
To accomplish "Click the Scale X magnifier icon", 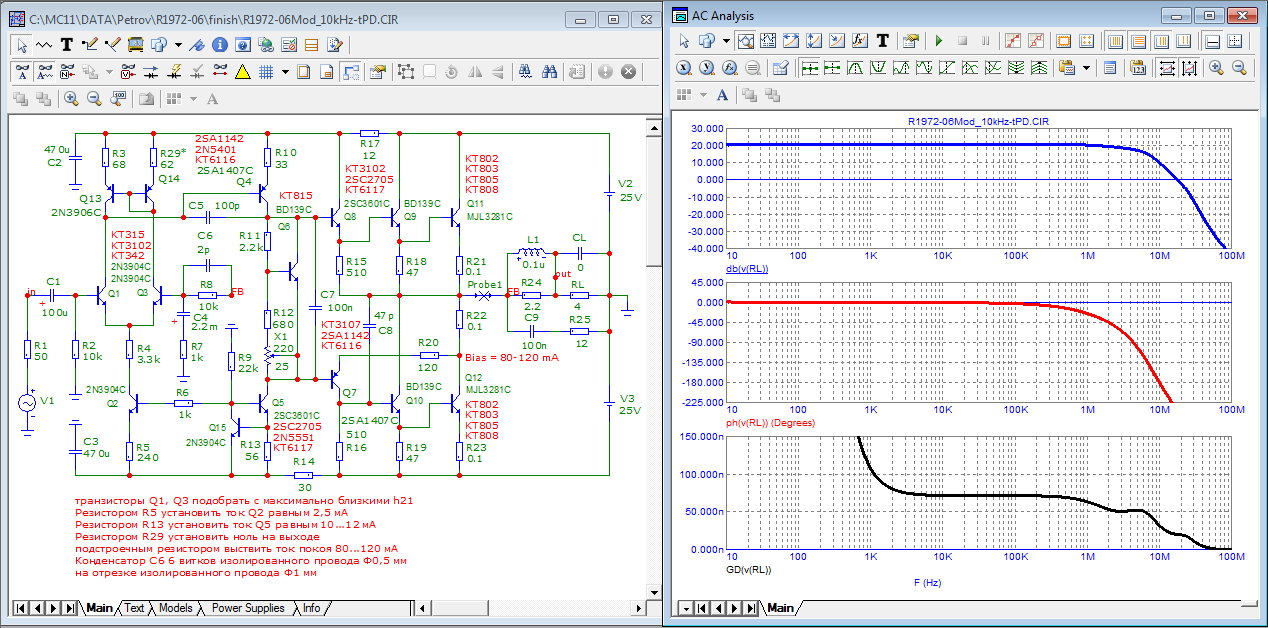I will pyautogui.click(x=685, y=68).
